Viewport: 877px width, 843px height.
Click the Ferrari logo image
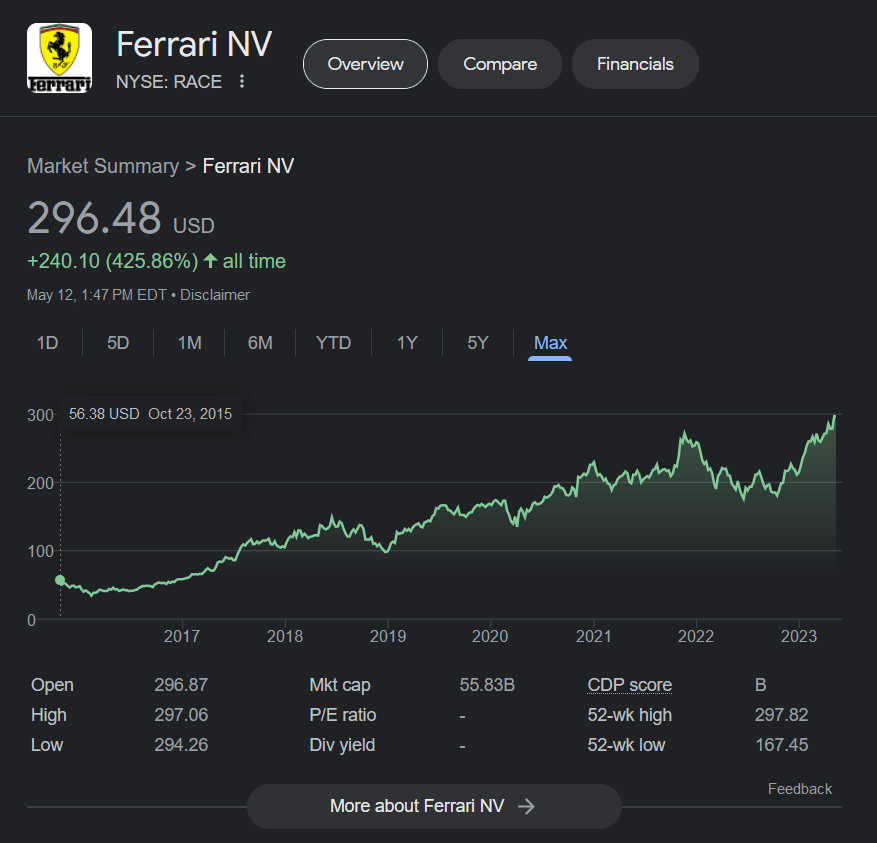pyautogui.click(x=59, y=58)
